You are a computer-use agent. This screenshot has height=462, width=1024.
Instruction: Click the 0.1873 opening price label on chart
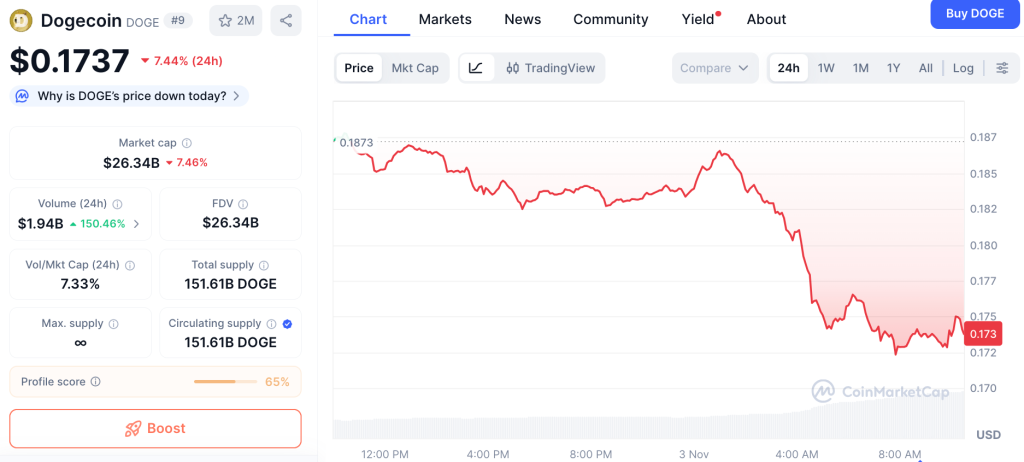357,142
